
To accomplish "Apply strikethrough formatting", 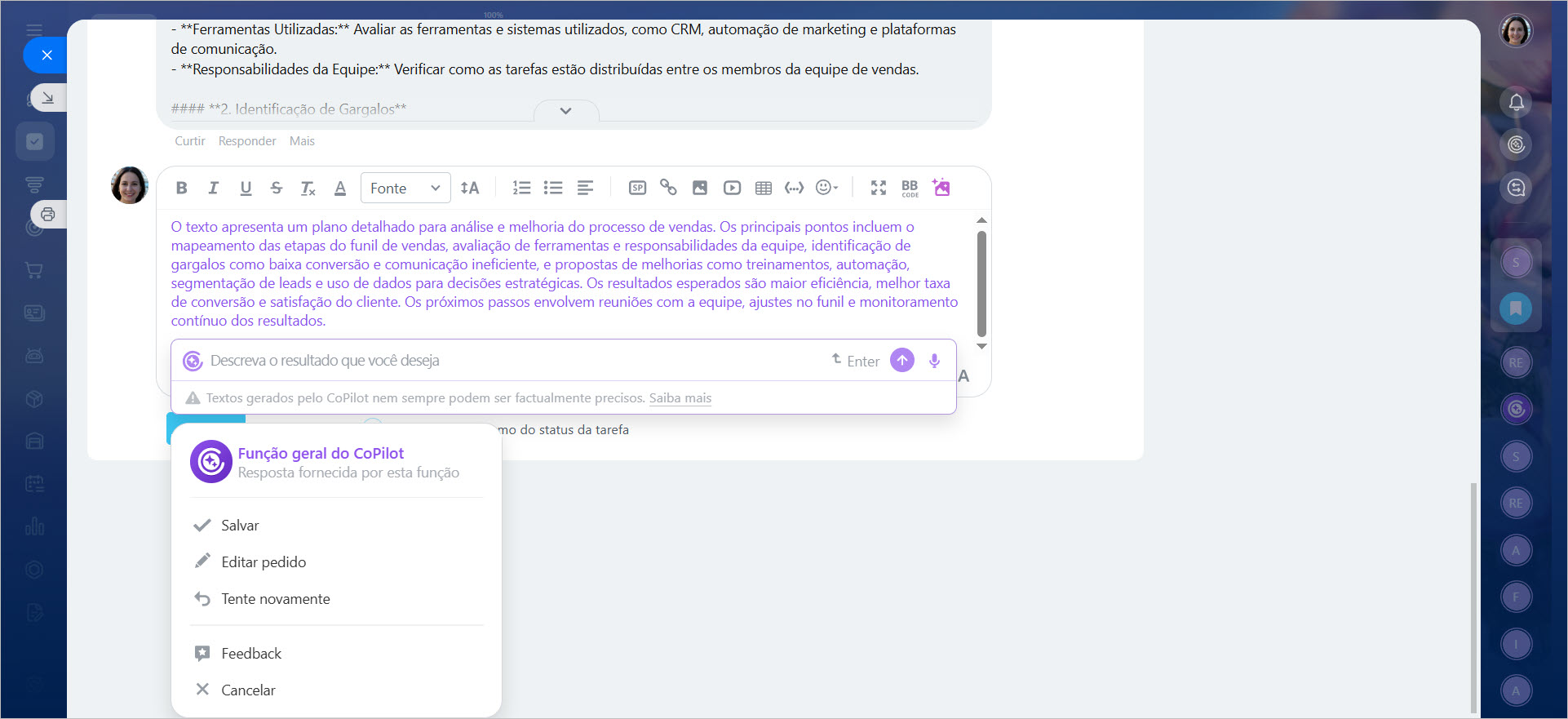I will tap(277, 188).
